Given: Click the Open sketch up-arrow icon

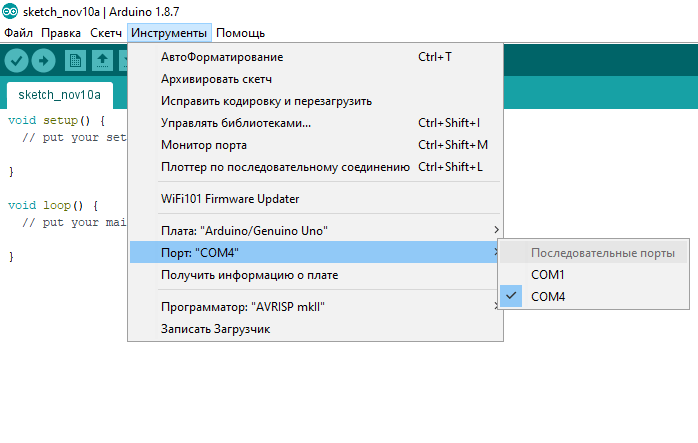Looking at the screenshot, I should [x=102, y=61].
